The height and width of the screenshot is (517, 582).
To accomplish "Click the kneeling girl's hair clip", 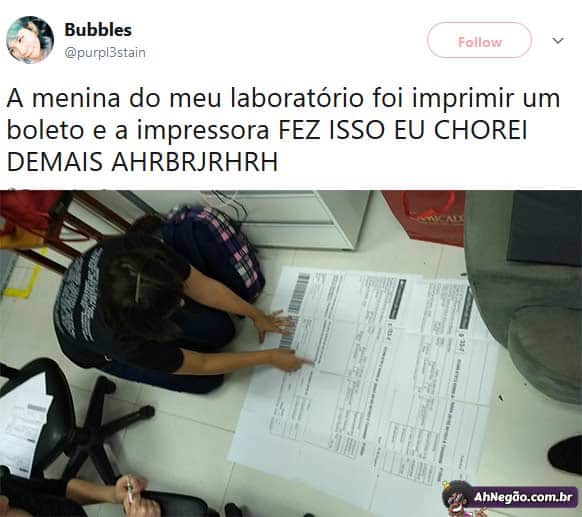I will pyautogui.click(x=138, y=287).
